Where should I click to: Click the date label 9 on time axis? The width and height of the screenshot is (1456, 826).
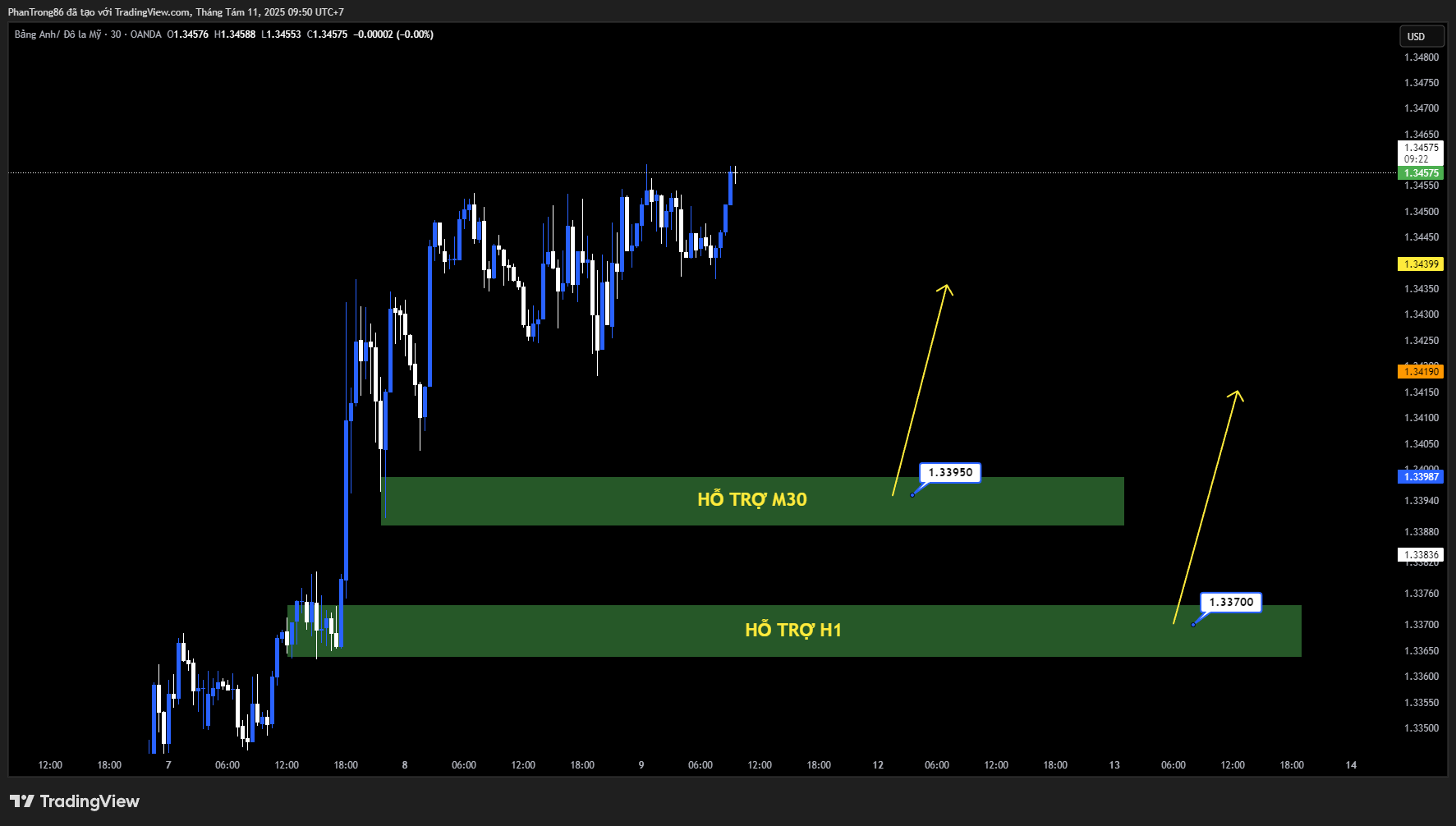click(641, 765)
